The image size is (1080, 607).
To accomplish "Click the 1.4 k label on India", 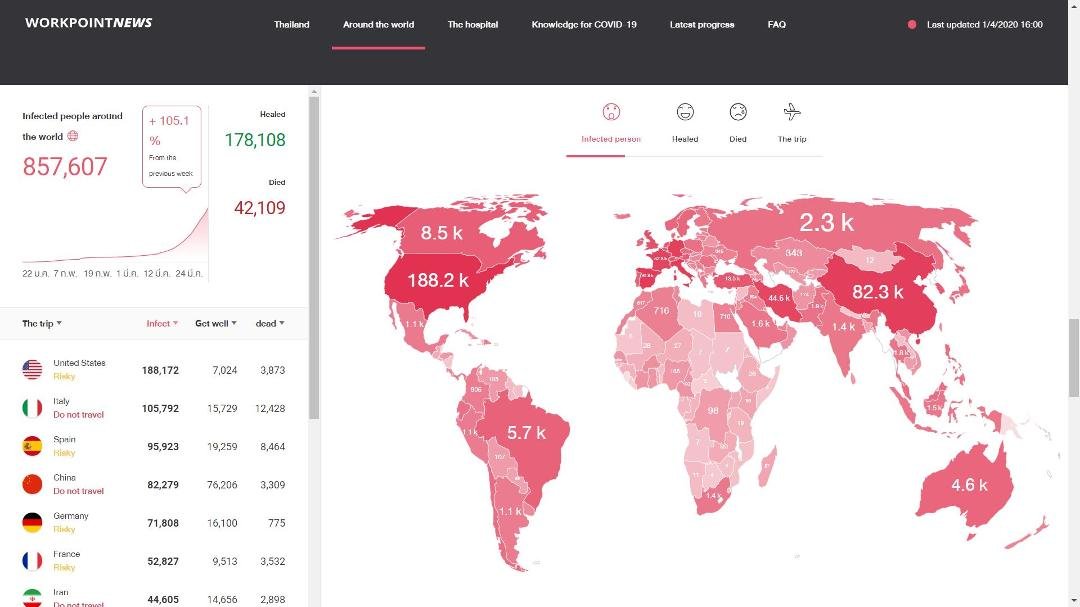I will click(843, 327).
